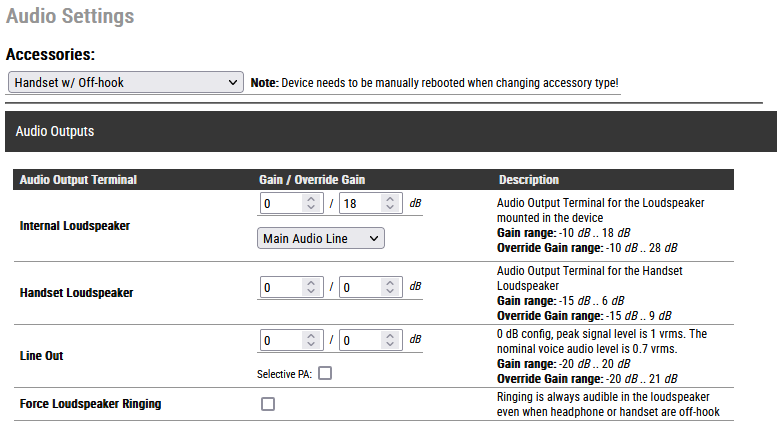Lower Line Out override gain with down arrow

[391, 345]
